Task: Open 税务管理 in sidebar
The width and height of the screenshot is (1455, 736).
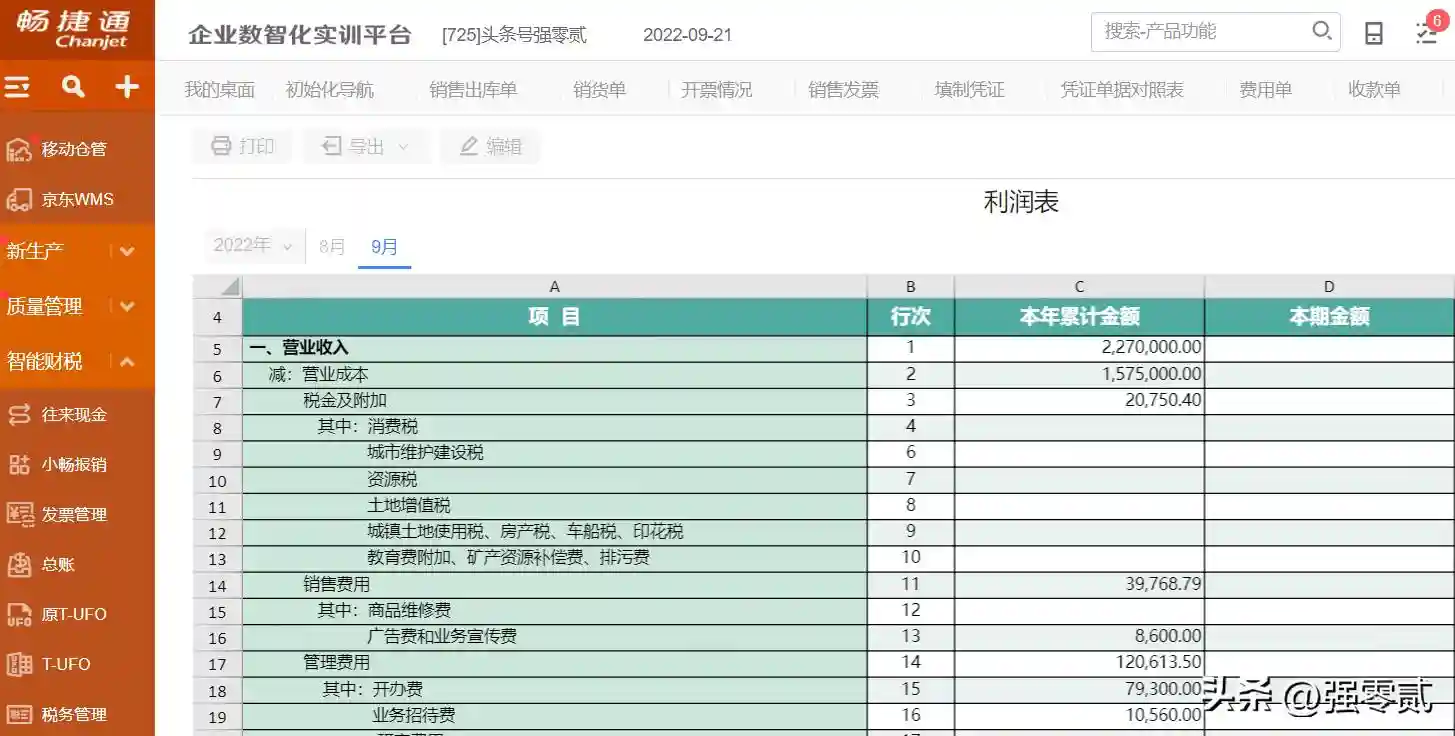Action: click(x=73, y=714)
